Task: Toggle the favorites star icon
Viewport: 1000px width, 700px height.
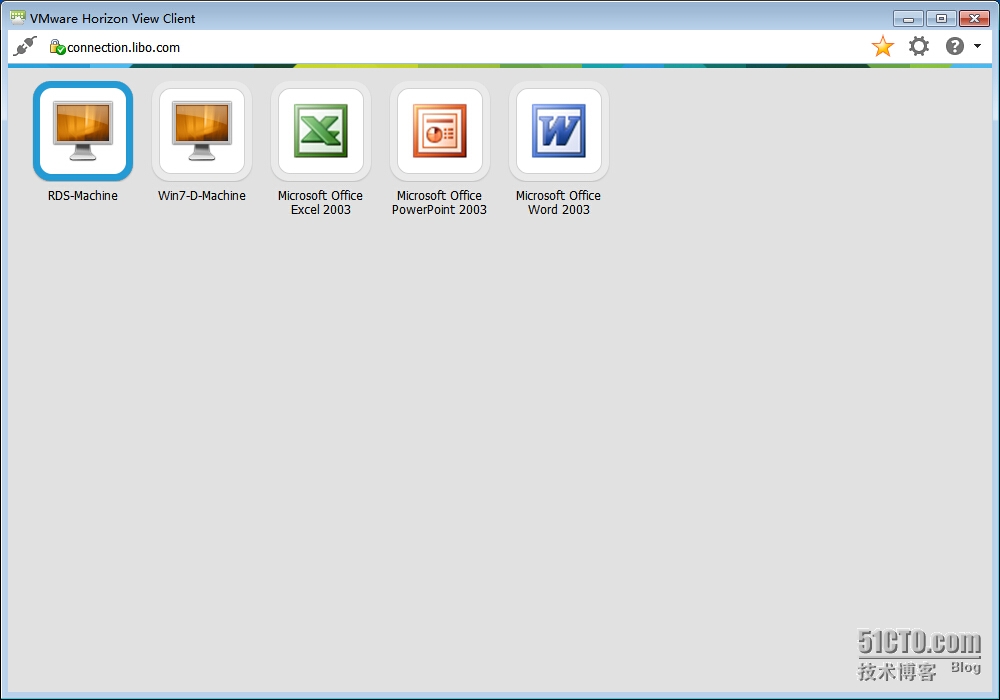Action: pos(883,47)
